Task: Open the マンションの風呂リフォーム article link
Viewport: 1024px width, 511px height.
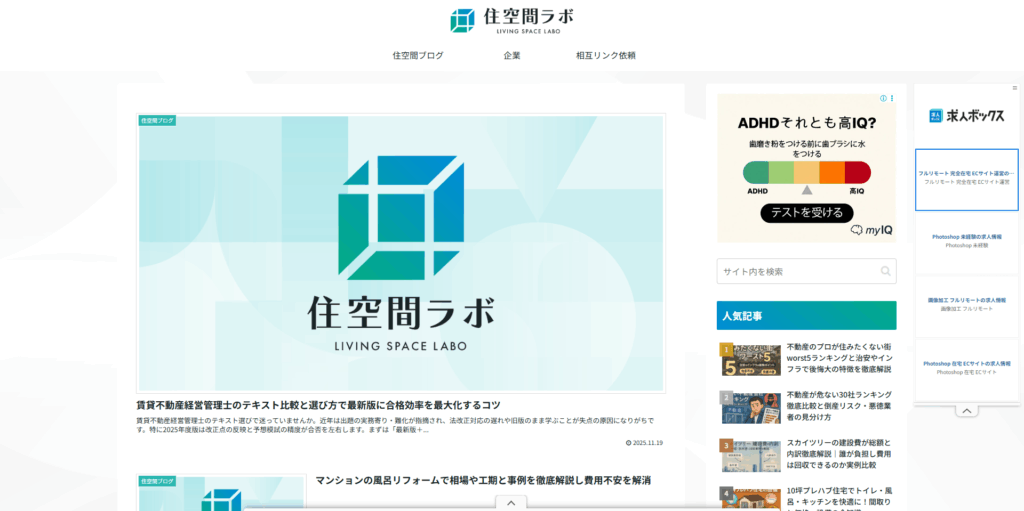Action: coord(483,481)
